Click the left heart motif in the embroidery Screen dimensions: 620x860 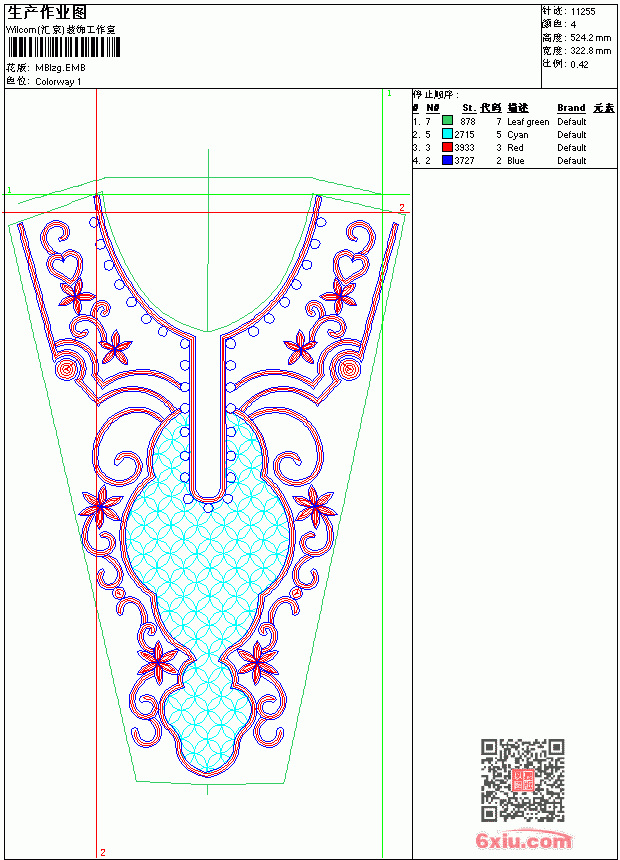point(64,264)
